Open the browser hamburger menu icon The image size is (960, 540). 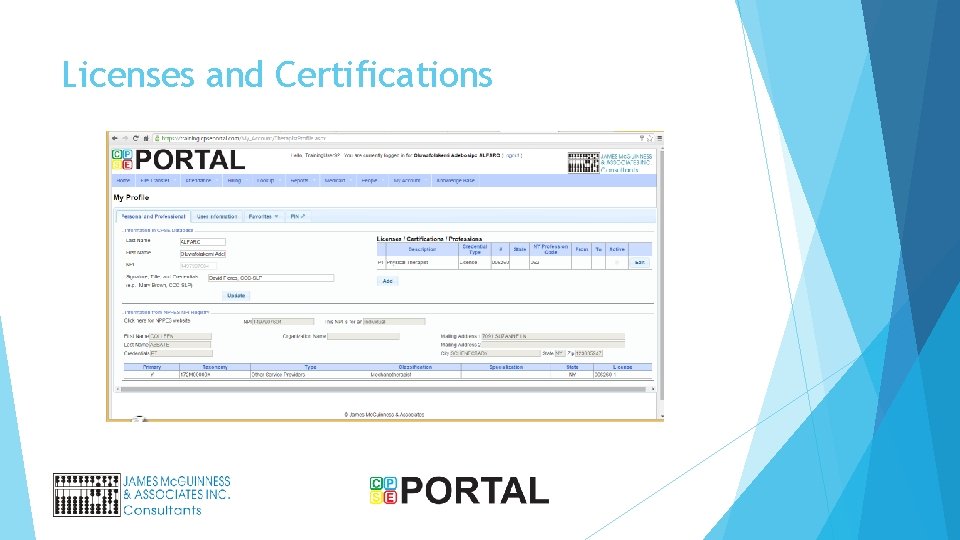tap(659, 138)
